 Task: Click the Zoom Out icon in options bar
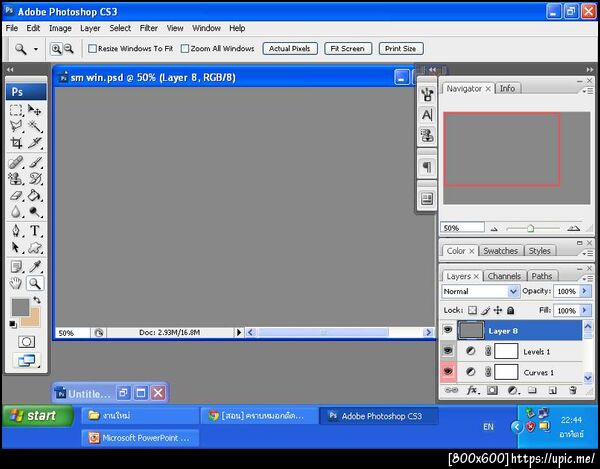(x=68, y=49)
